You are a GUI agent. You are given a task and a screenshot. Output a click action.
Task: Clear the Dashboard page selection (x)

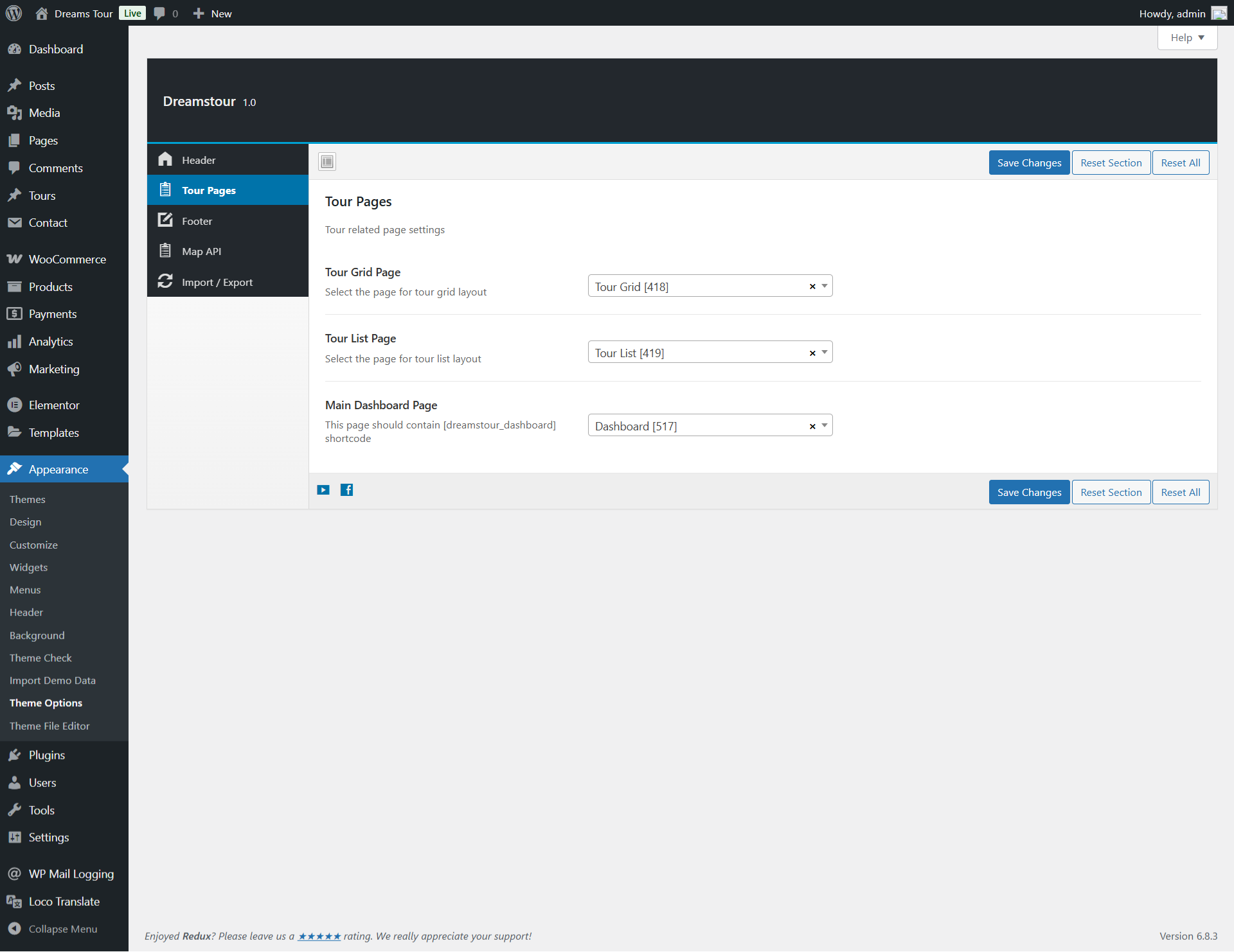coord(812,427)
